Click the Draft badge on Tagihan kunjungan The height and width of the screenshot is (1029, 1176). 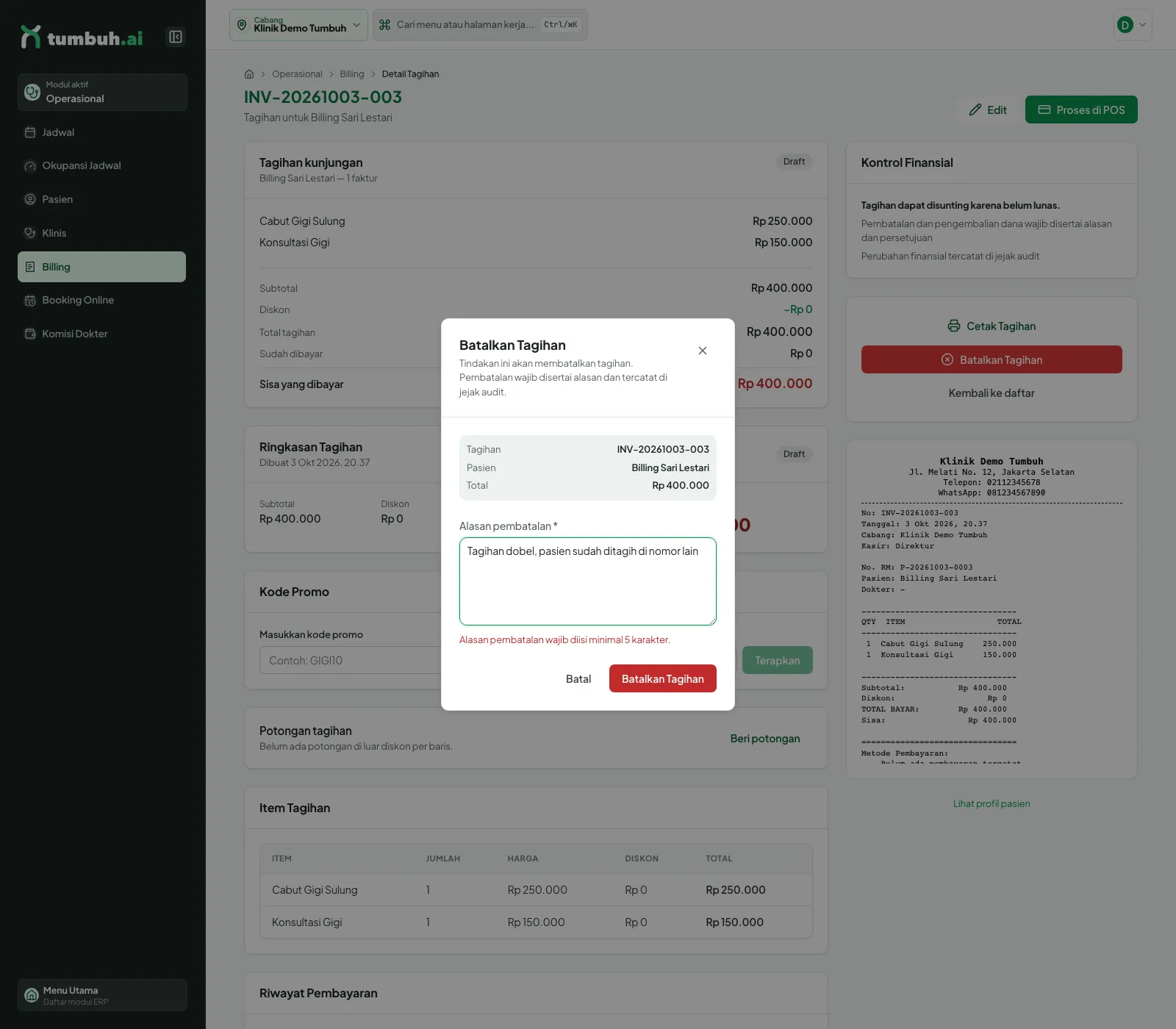click(794, 162)
